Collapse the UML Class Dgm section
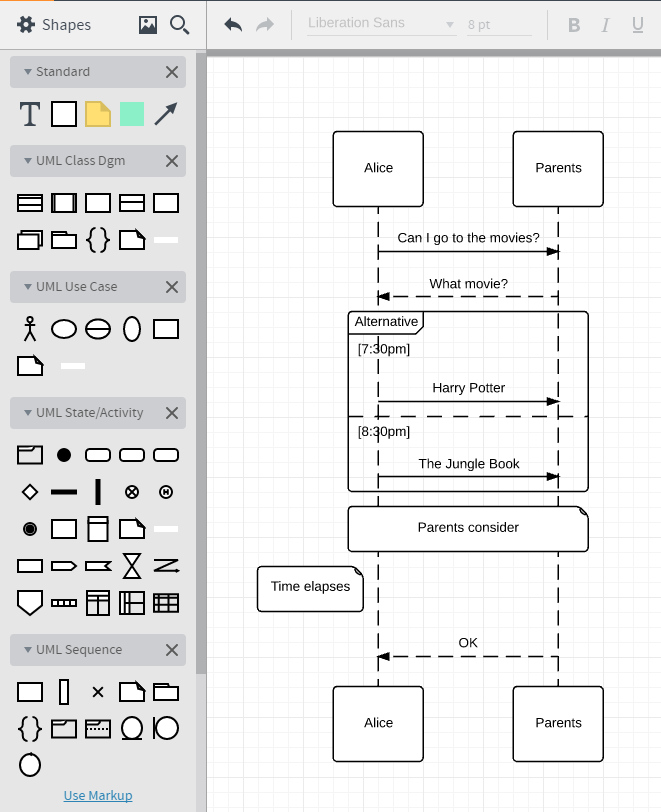 pos(28,161)
